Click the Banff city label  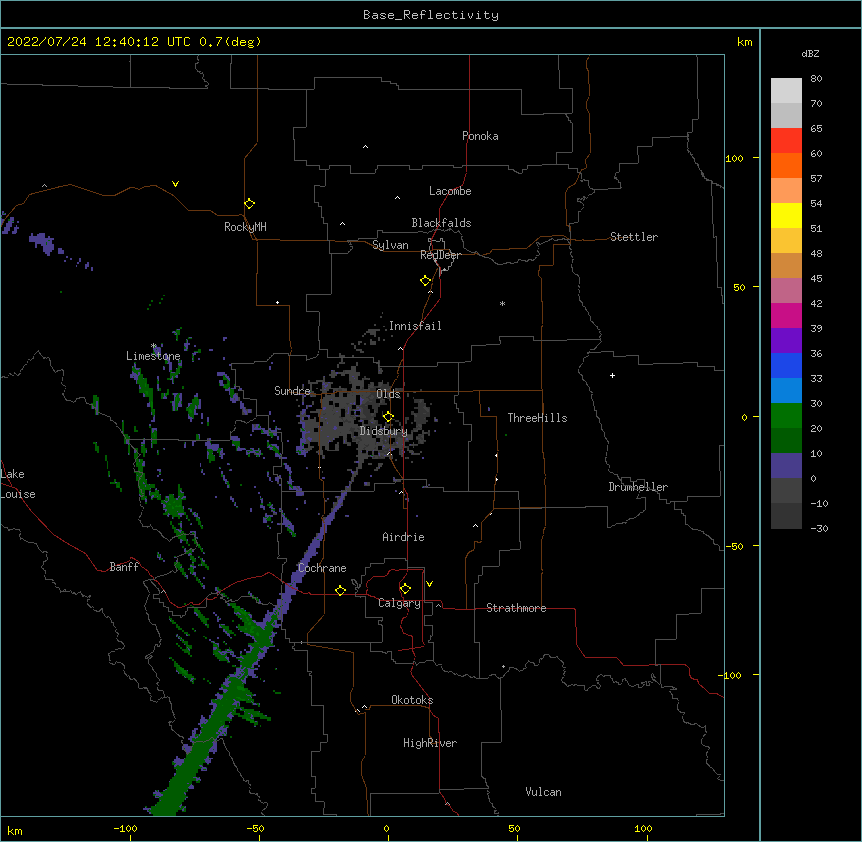tap(124, 567)
